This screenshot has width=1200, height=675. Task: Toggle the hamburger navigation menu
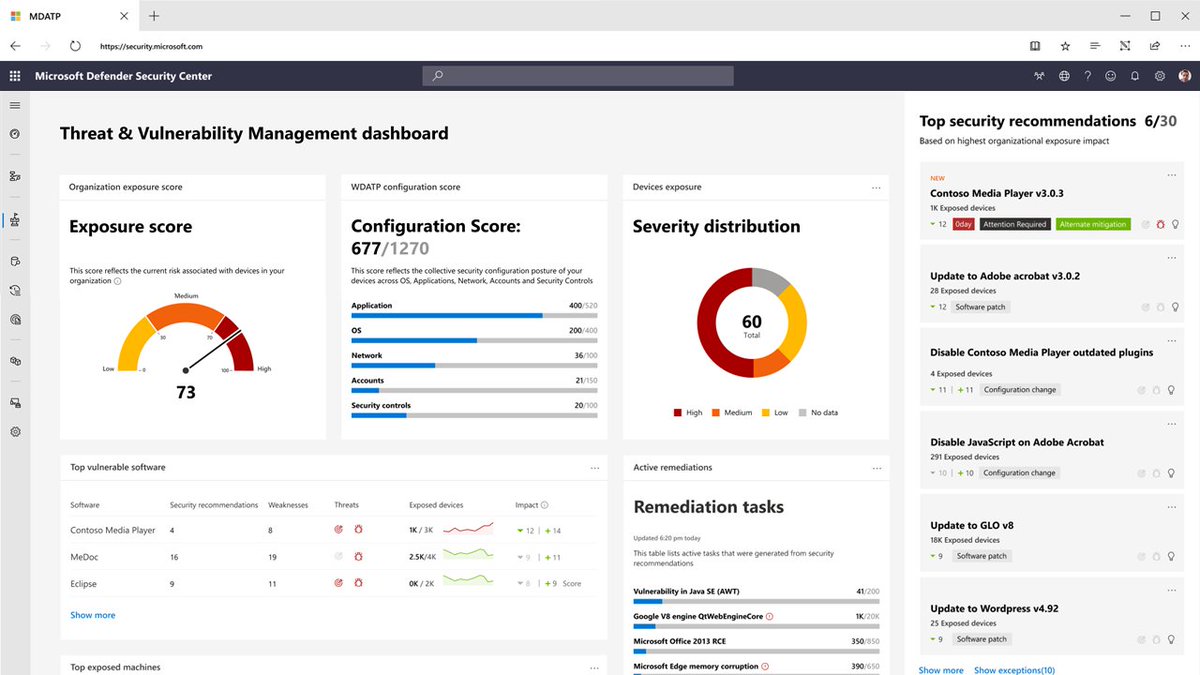[15, 105]
